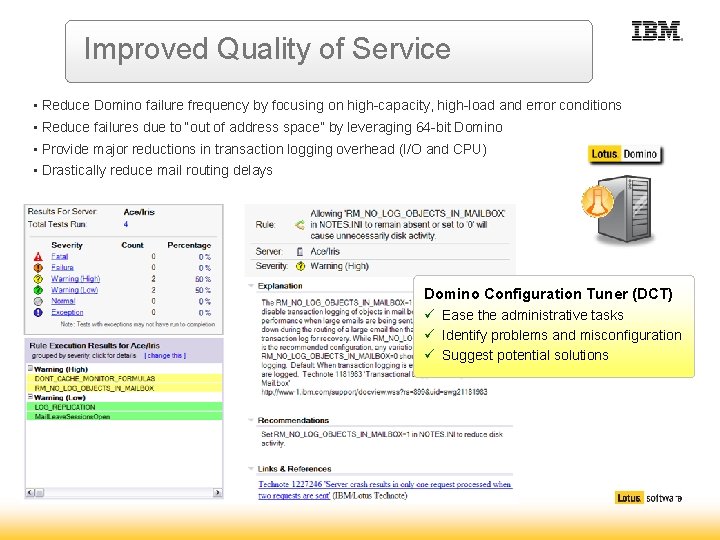Click the scrollbar left arrow
Screen dimensions: 720x540
tap(30, 493)
